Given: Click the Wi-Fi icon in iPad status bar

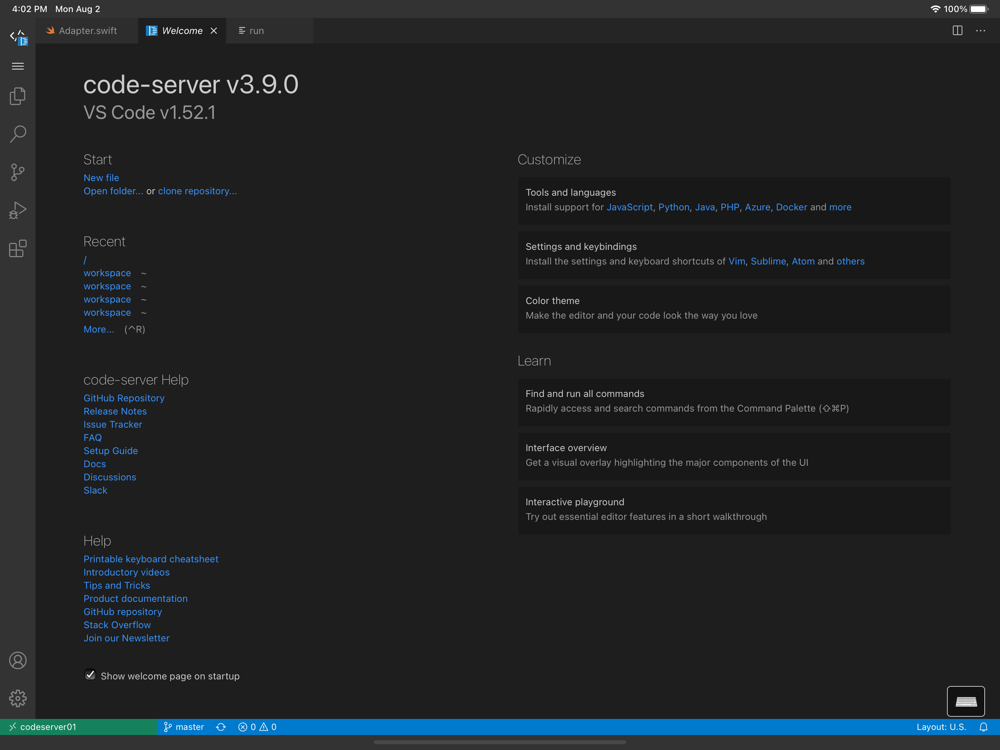Looking at the screenshot, I should 935,9.
